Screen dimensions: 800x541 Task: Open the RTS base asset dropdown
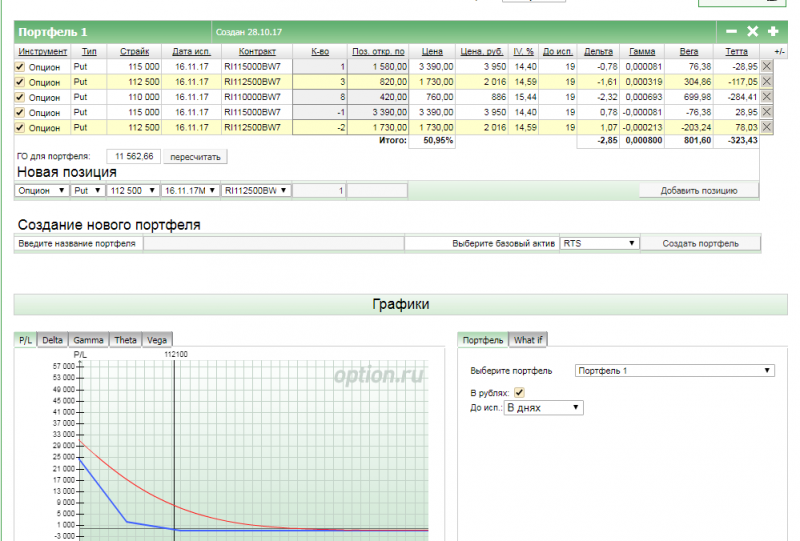click(x=599, y=243)
